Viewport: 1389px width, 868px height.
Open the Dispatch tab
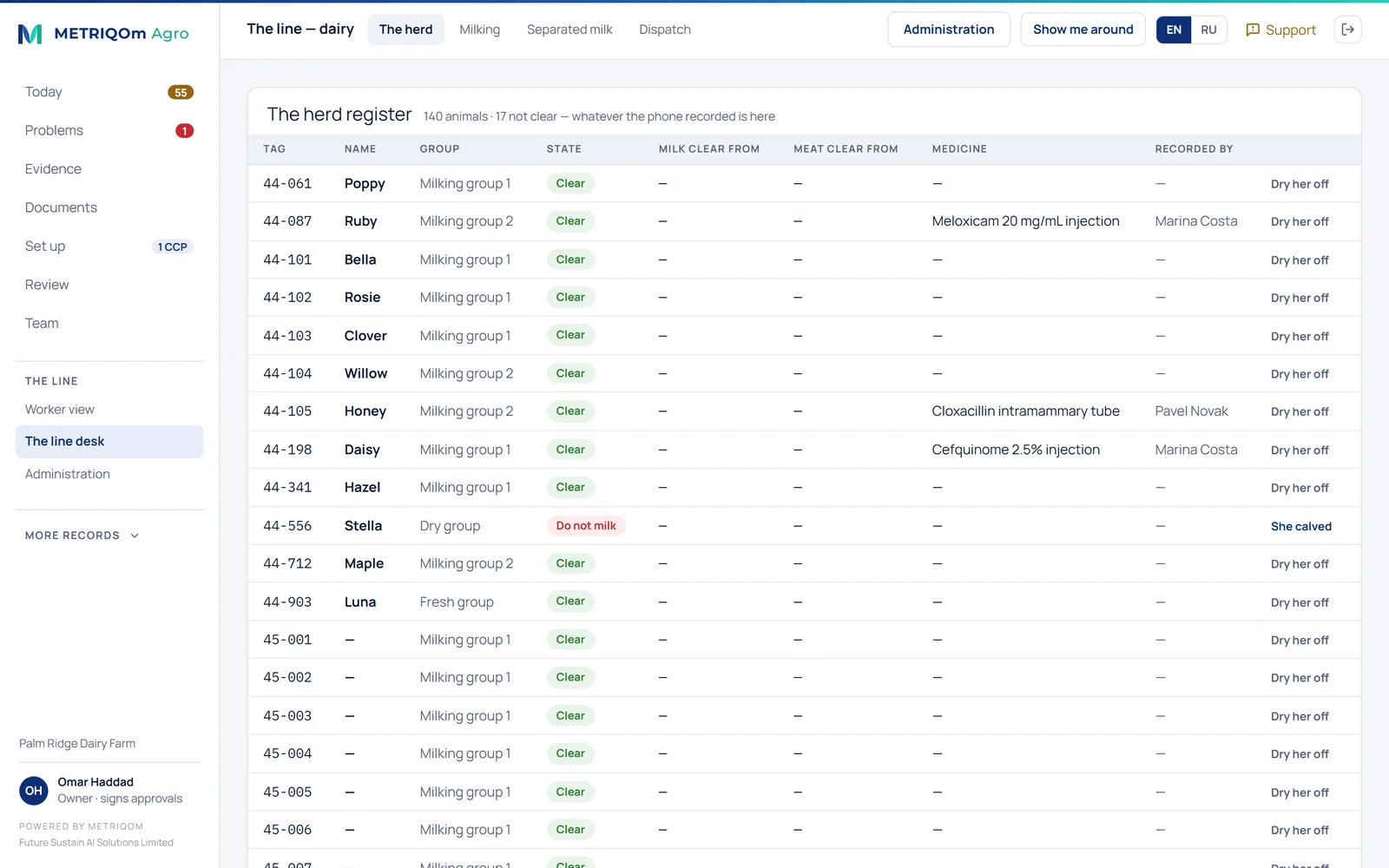click(665, 30)
